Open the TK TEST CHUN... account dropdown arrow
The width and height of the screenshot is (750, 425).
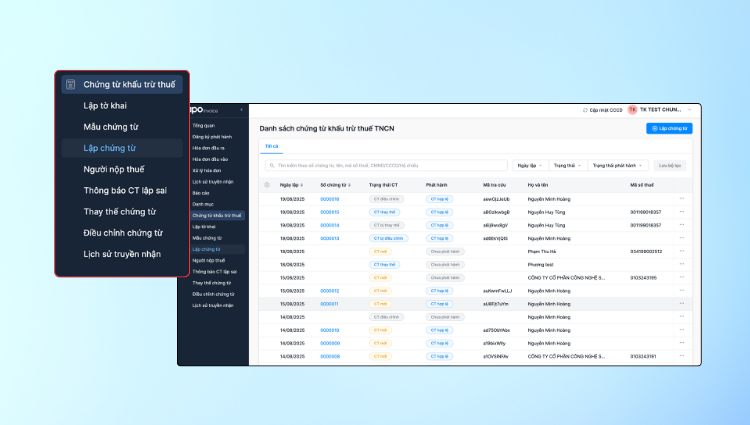[689, 110]
